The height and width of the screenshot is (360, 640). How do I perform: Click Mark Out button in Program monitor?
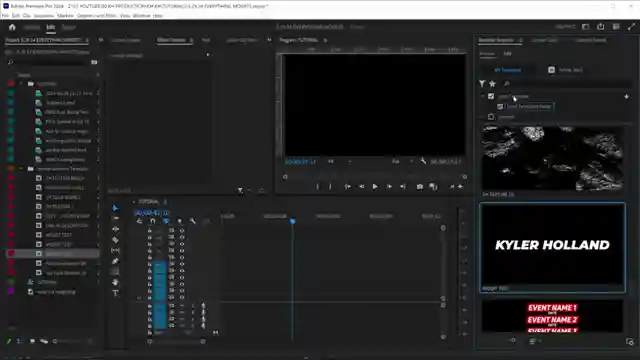click(x=330, y=187)
